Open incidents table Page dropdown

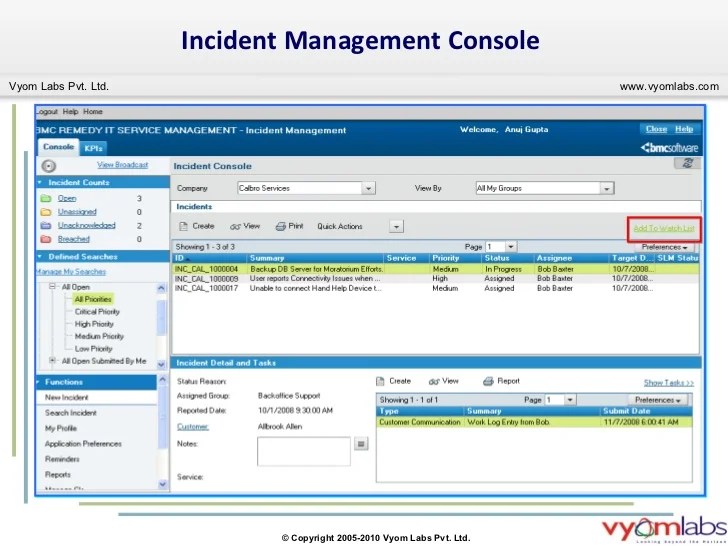[x=510, y=247]
